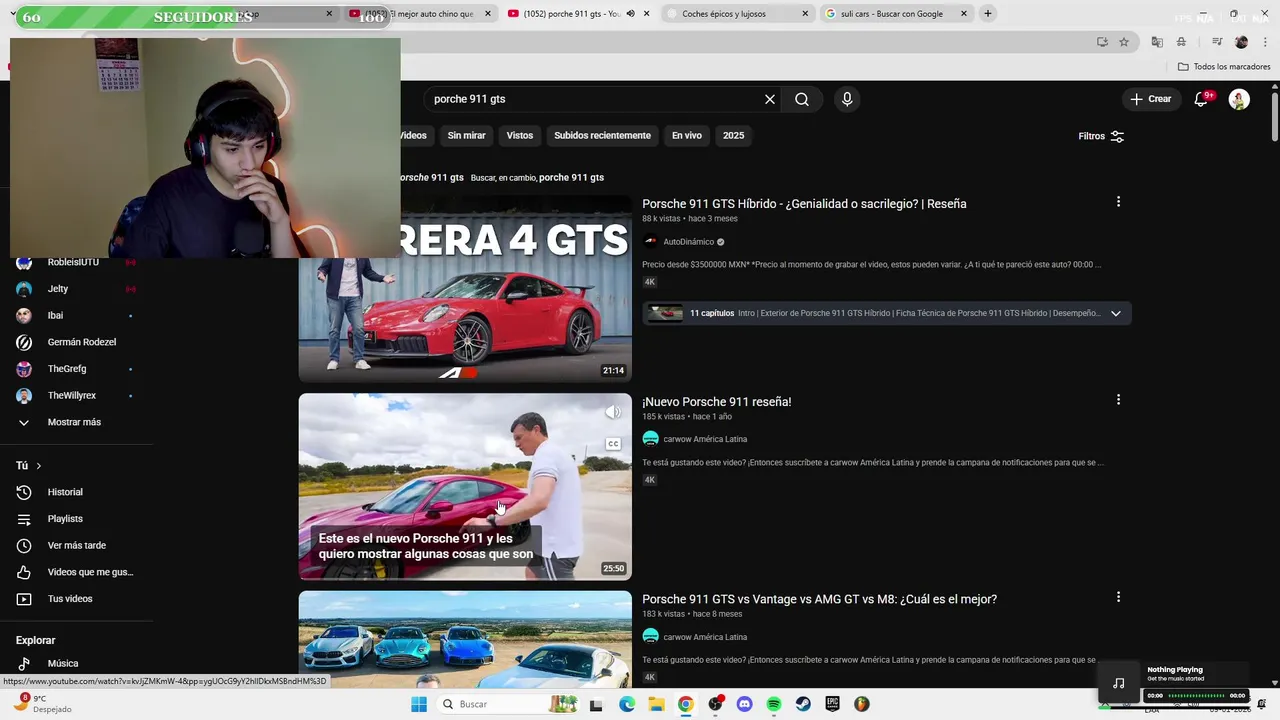Open options menu for Porsche 911 GTS Híbrido video
The height and width of the screenshot is (720, 1280).
click(x=1118, y=202)
